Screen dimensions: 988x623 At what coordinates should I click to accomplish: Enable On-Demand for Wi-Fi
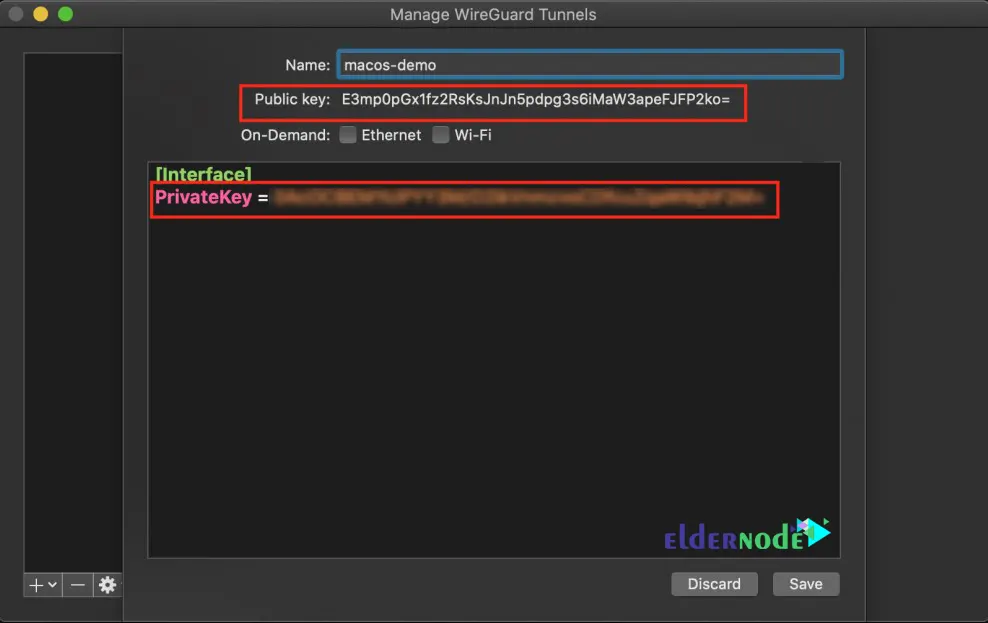pos(440,134)
